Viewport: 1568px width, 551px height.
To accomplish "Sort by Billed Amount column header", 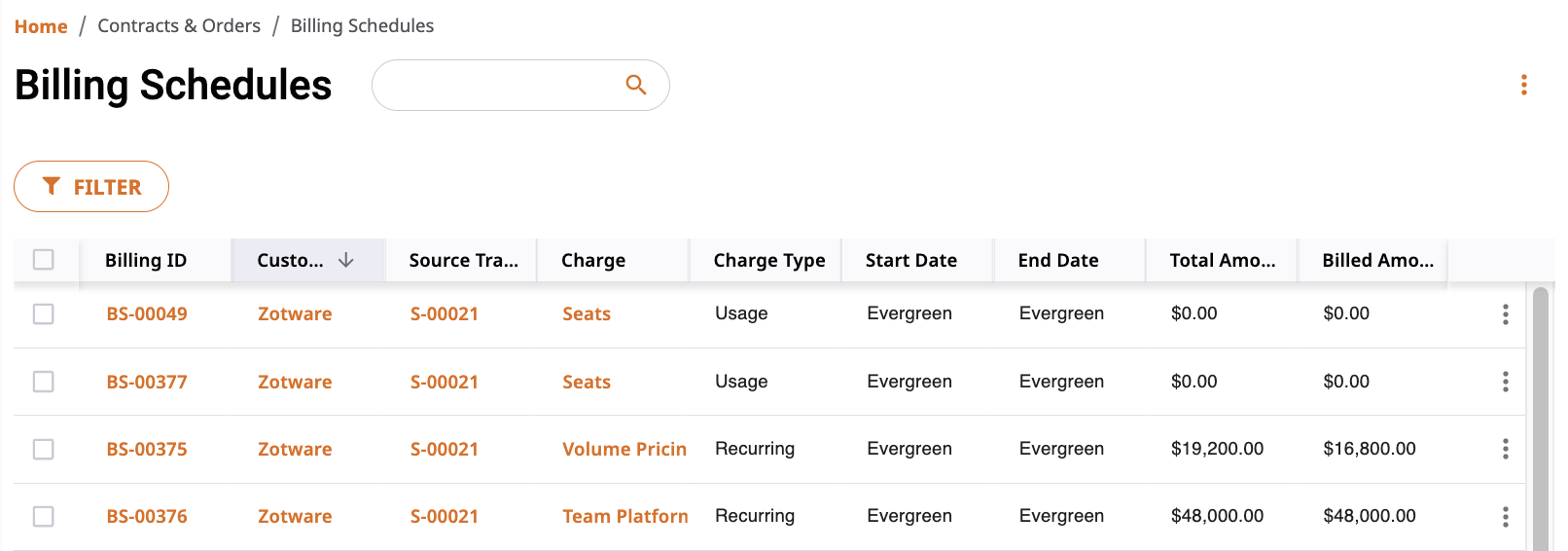I will click(1377, 260).
